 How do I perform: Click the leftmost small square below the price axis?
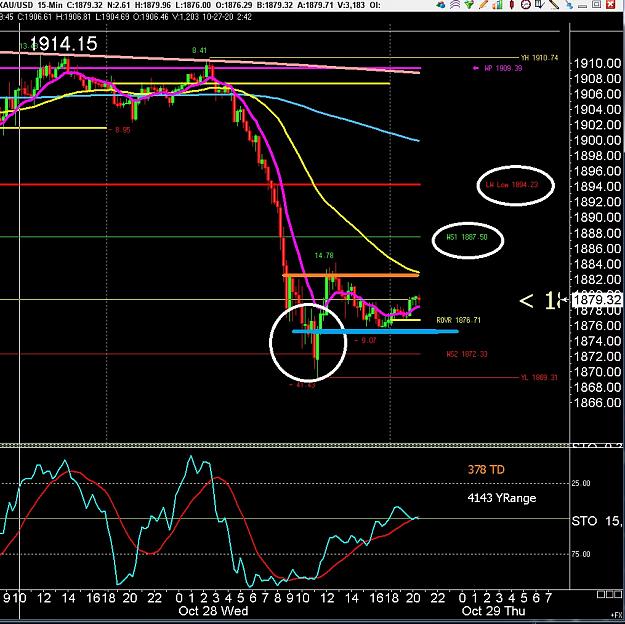click(600, 595)
